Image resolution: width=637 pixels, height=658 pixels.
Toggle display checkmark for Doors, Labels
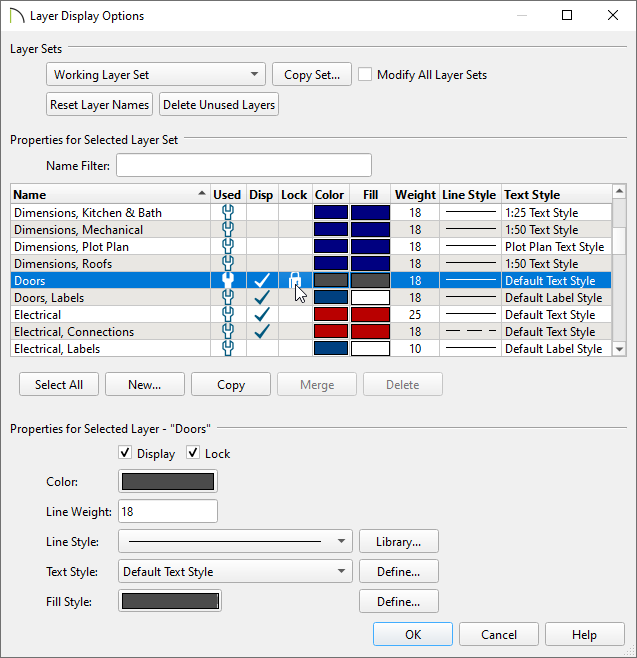[x=262, y=298]
